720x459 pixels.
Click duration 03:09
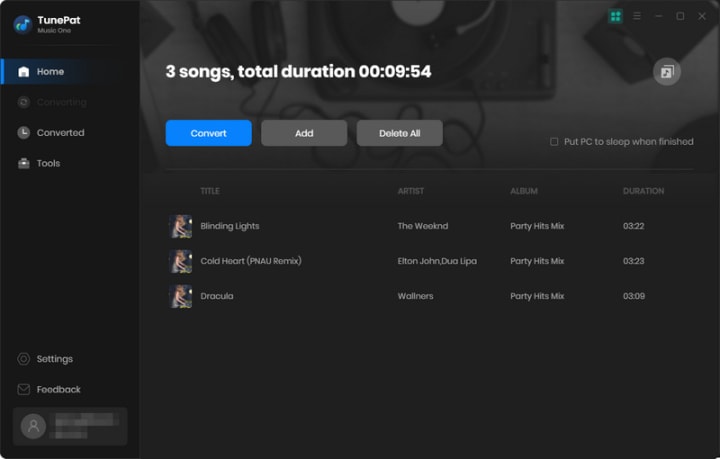point(634,296)
